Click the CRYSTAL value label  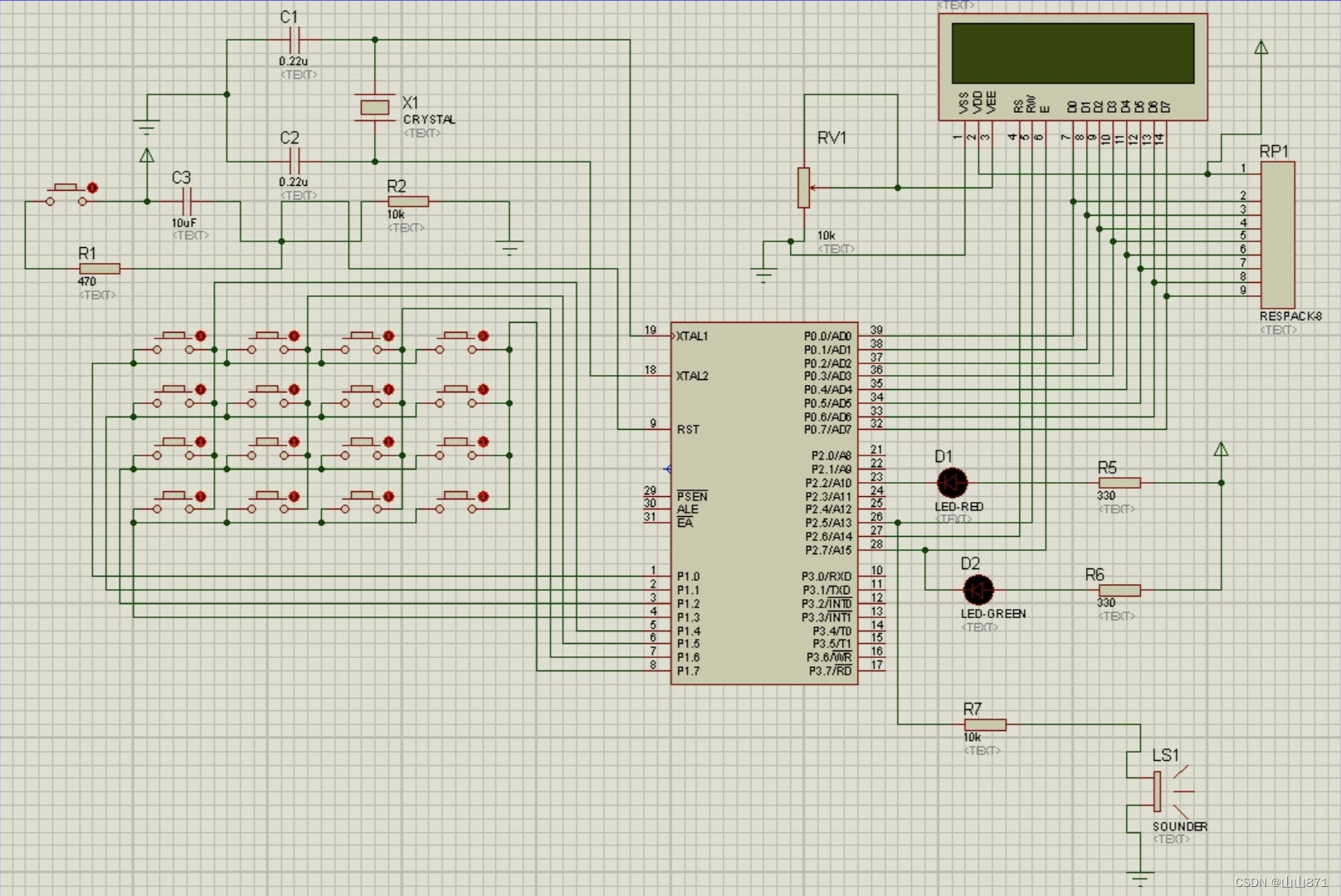coord(429,119)
